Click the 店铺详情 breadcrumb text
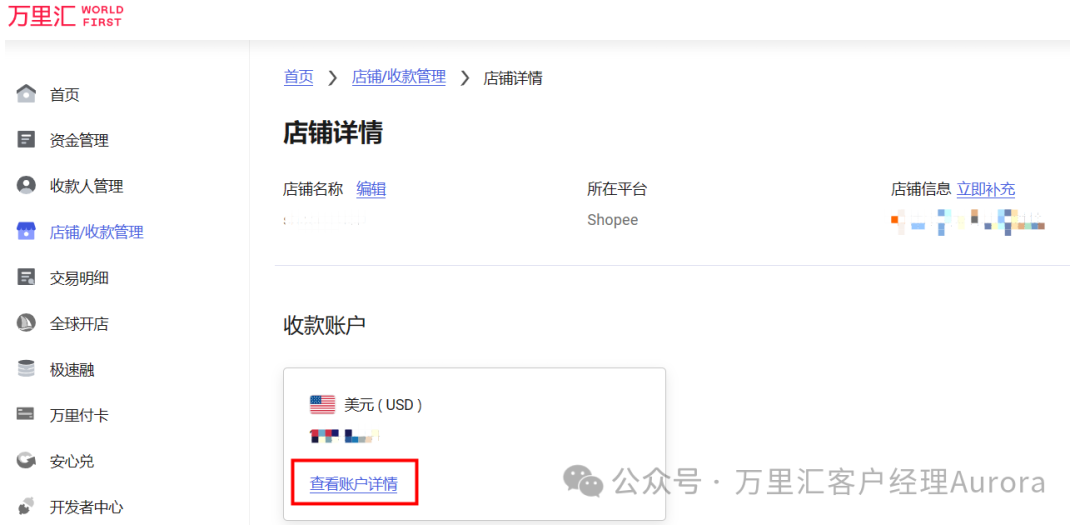The height and width of the screenshot is (525, 1080). tap(513, 78)
